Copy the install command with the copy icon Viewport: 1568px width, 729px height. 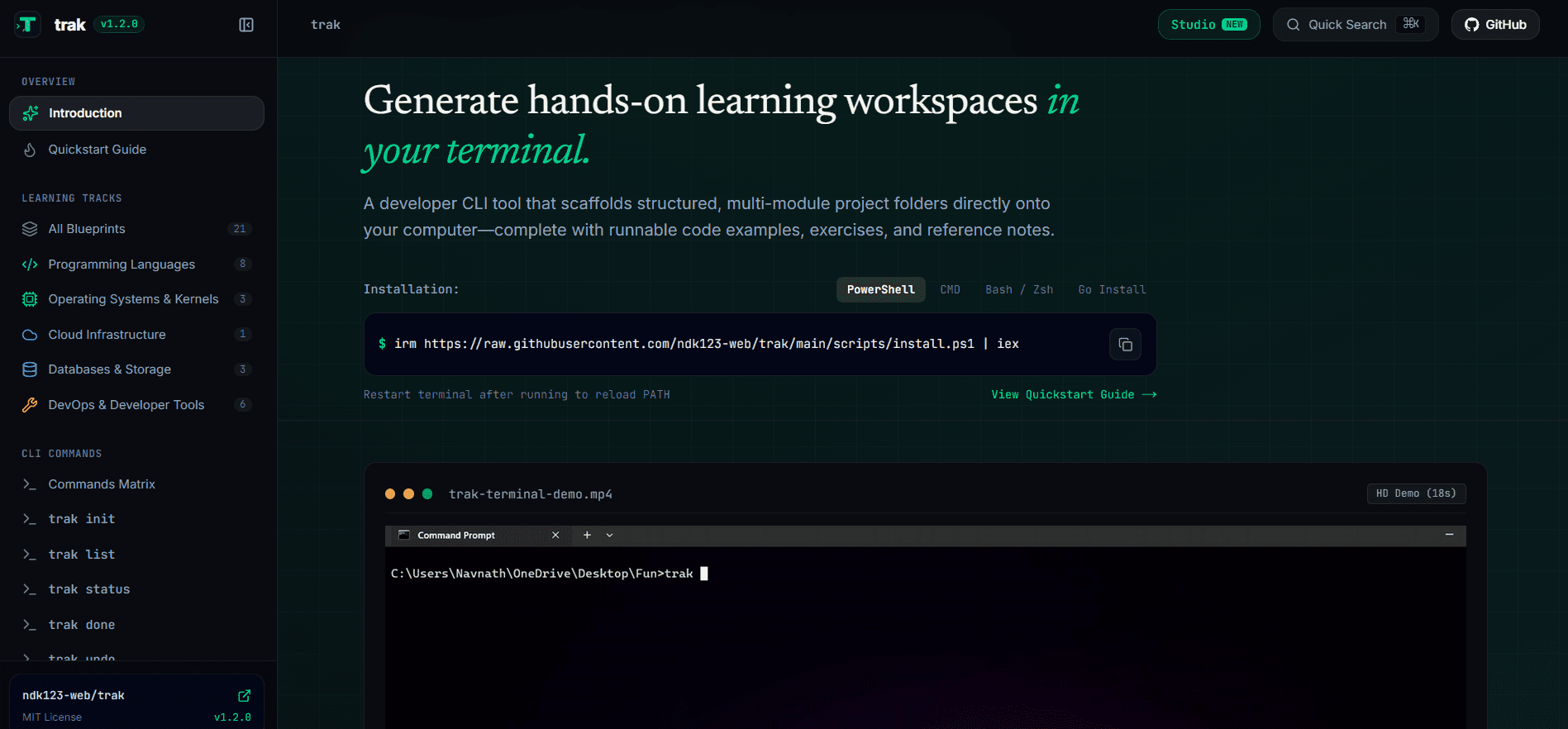(x=1125, y=345)
